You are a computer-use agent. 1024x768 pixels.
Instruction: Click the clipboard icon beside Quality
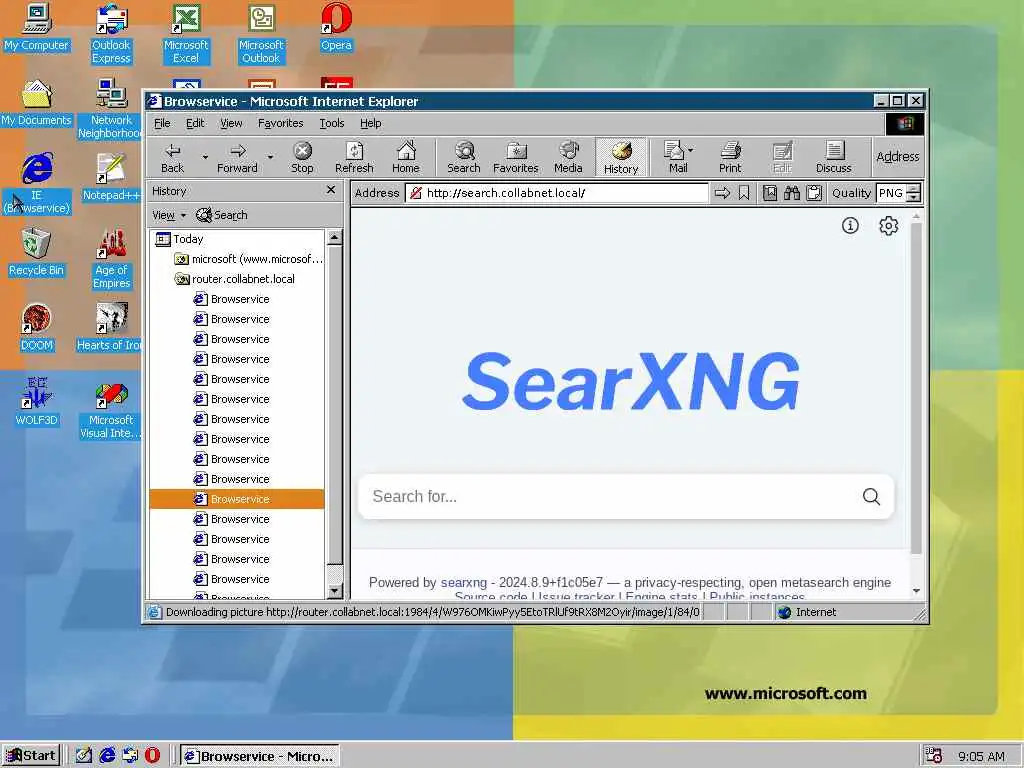tap(814, 193)
